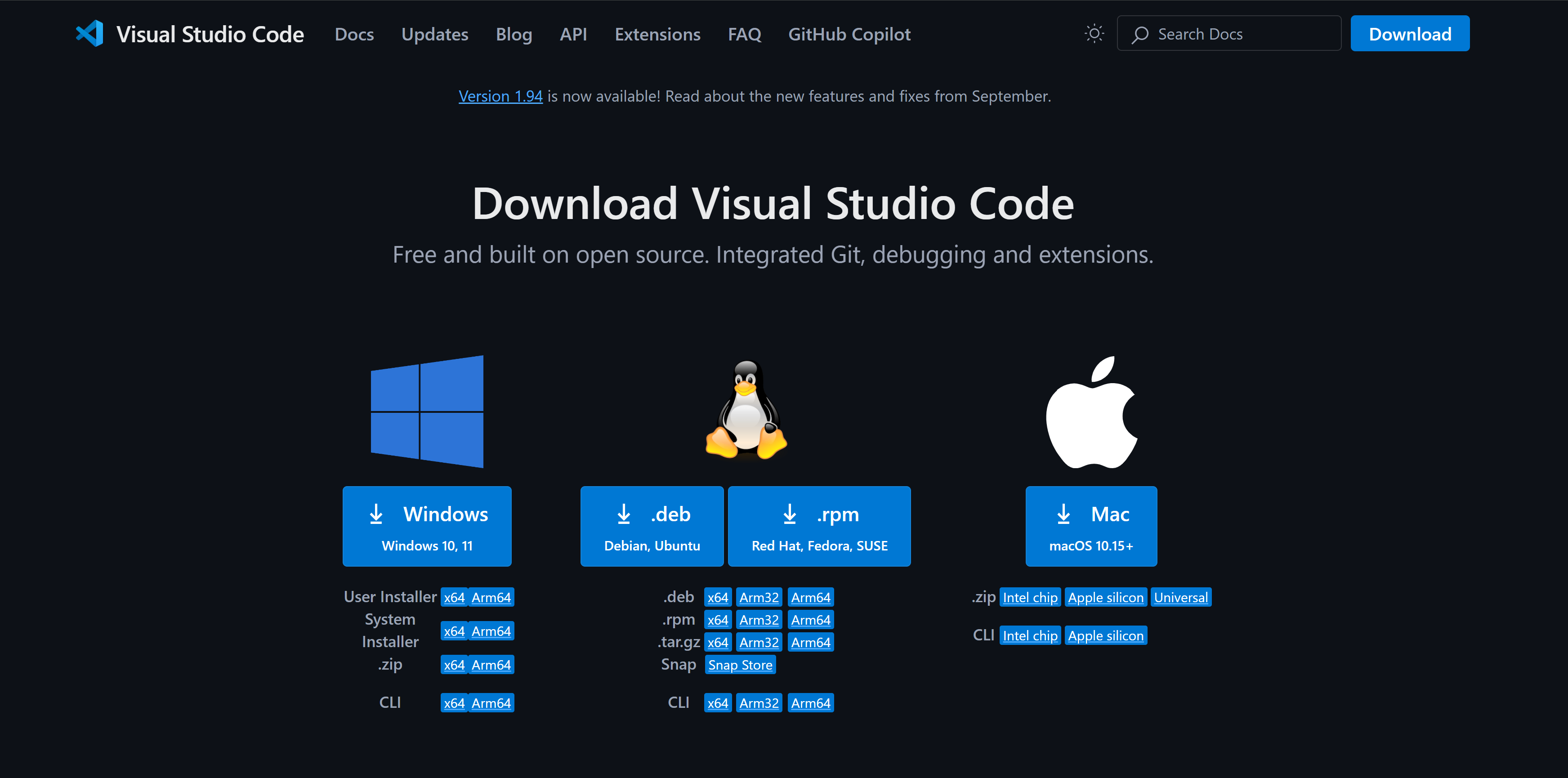Download Windows System Installer Arm64
The width and height of the screenshot is (1568, 778).
491,630
